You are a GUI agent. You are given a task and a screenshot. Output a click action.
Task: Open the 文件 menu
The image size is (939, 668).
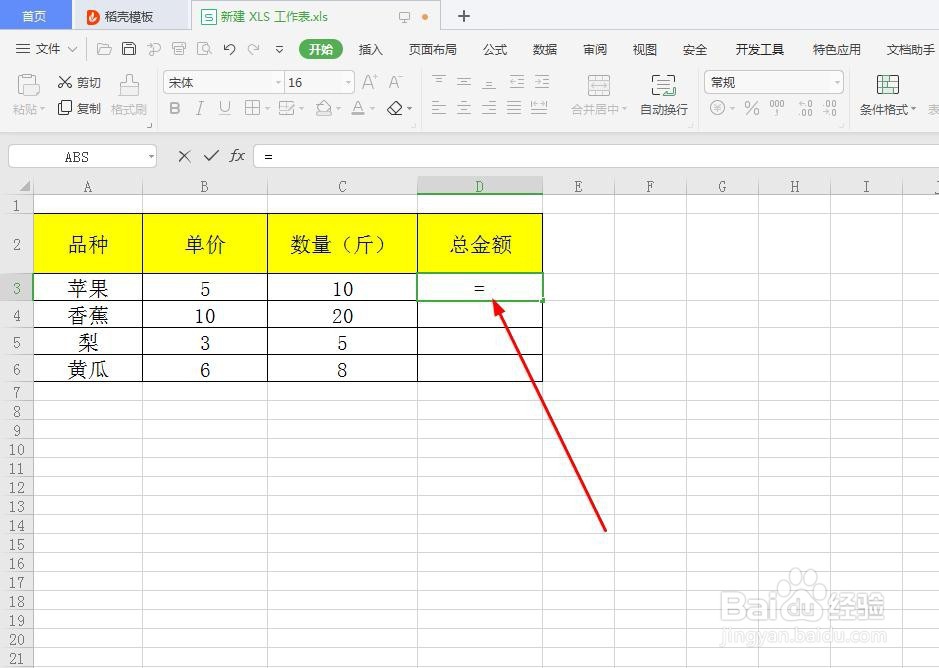(x=48, y=49)
